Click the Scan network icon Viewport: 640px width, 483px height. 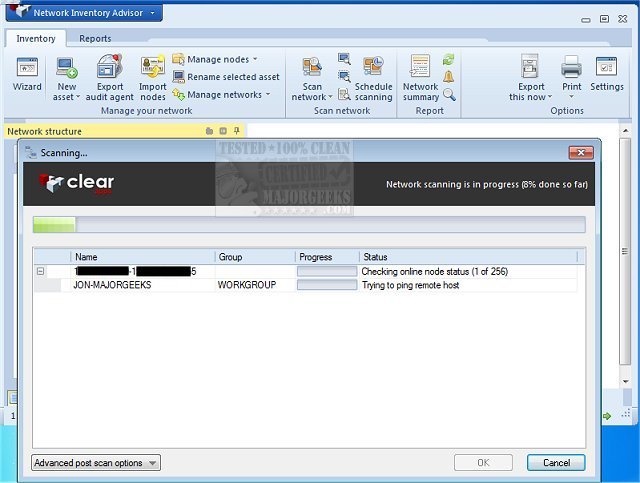312,68
